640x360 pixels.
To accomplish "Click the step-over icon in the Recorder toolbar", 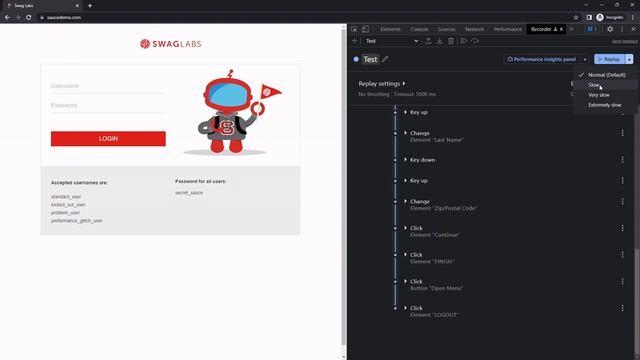I will [x=475, y=41].
